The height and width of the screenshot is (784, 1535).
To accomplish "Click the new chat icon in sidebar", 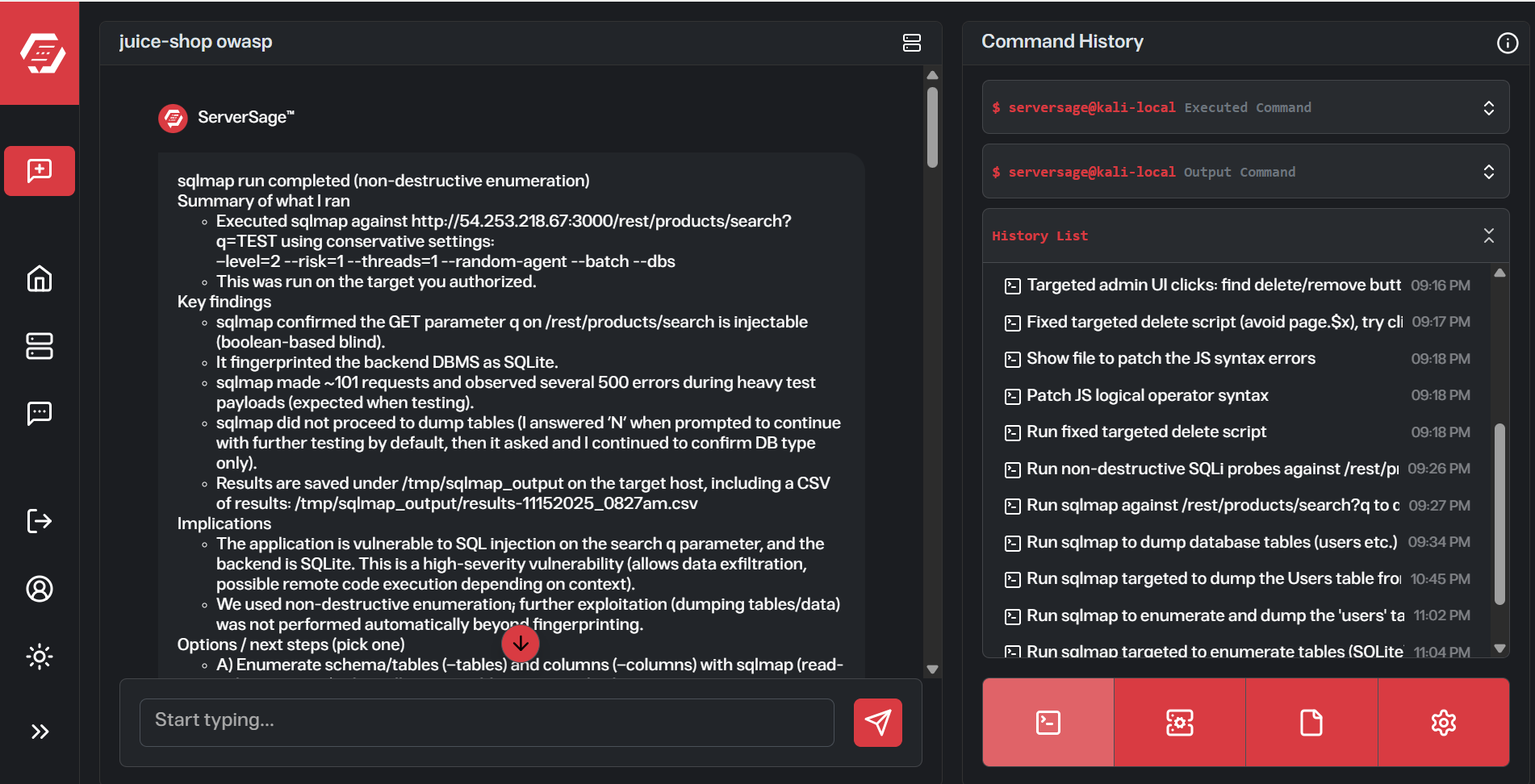I will point(40,171).
